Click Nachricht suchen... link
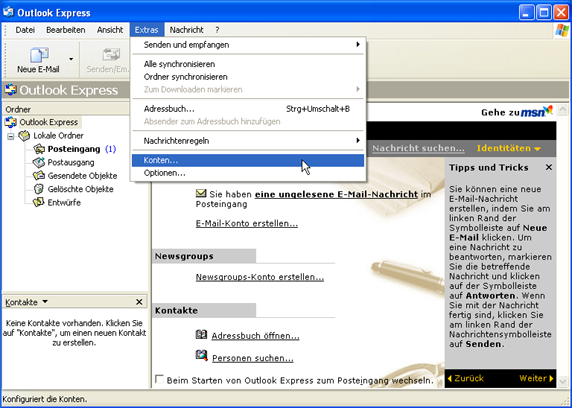This screenshot has width=572, height=408. click(418, 148)
